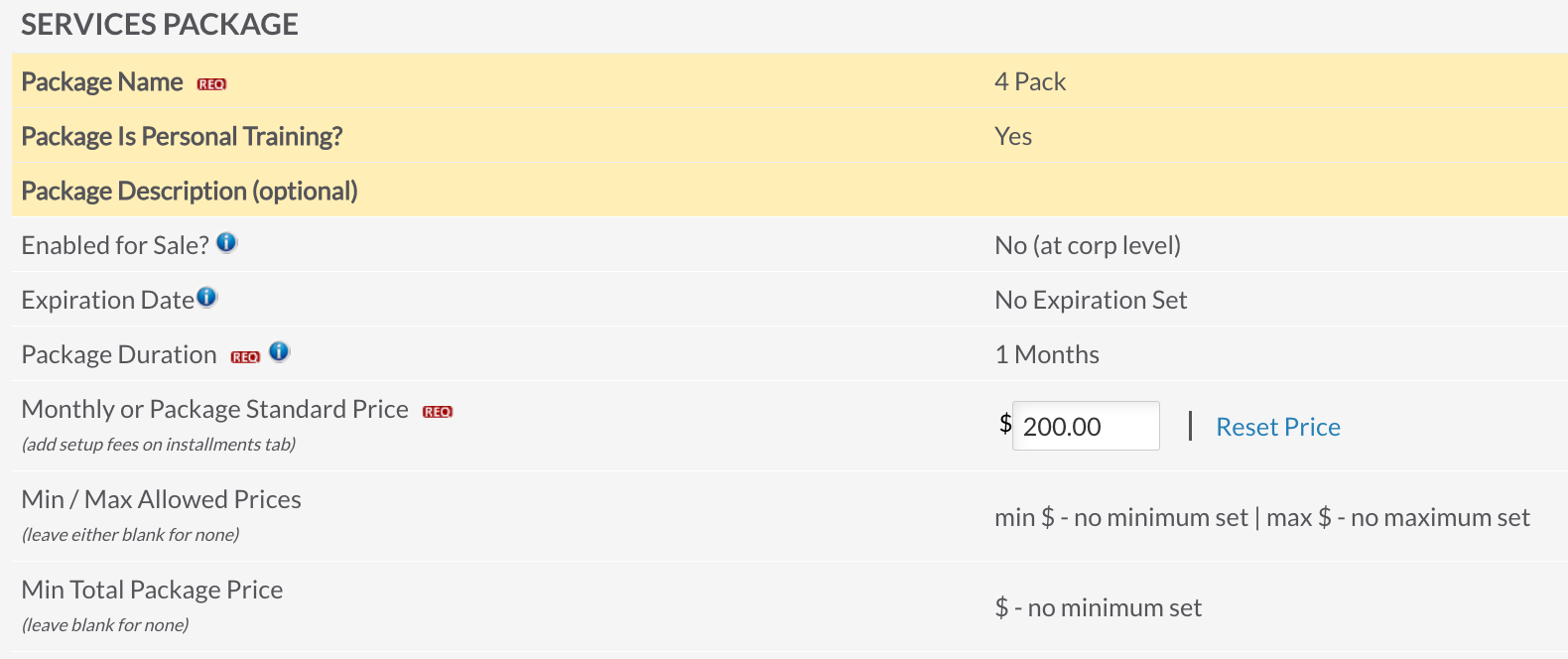This screenshot has height=659, width=1568.
Task: Open the info tooltip next to Expiration Date
Action: point(206,297)
